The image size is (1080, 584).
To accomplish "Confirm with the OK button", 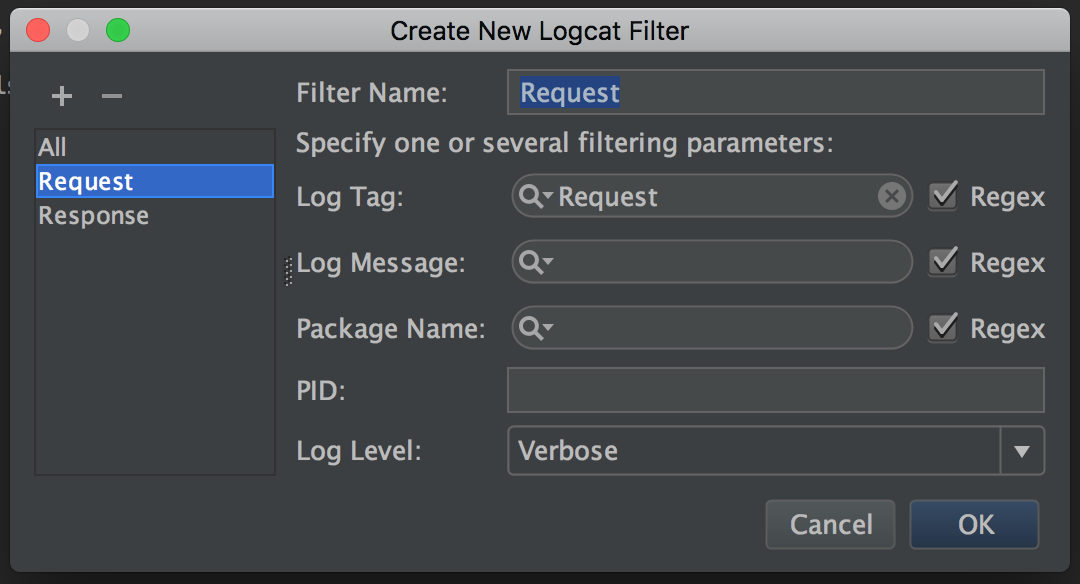I will (x=975, y=525).
